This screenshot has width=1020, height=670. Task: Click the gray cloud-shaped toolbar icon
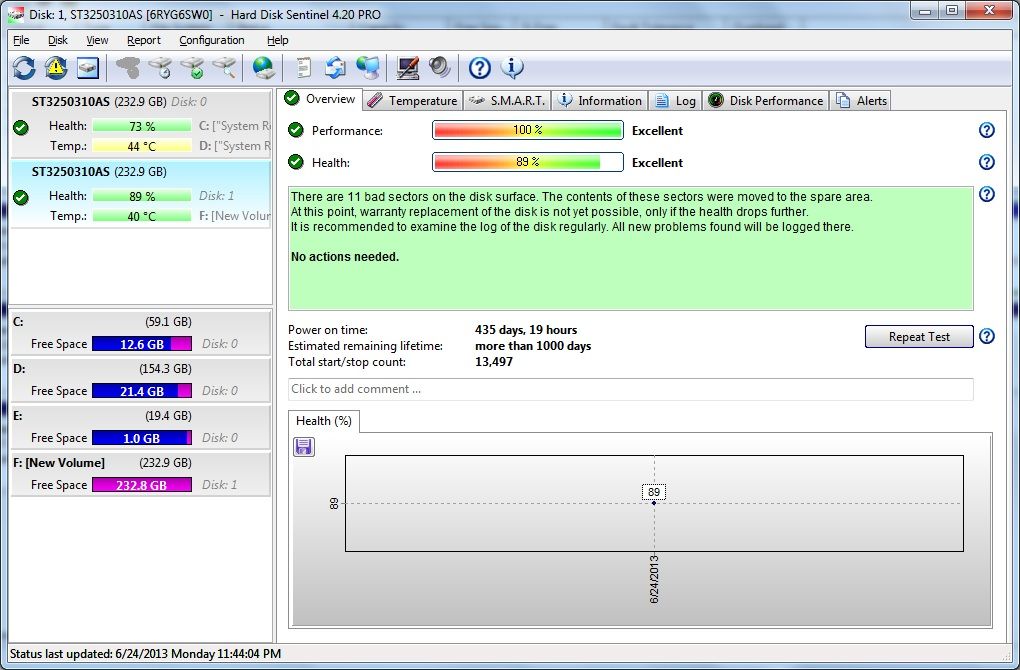coord(128,68)
